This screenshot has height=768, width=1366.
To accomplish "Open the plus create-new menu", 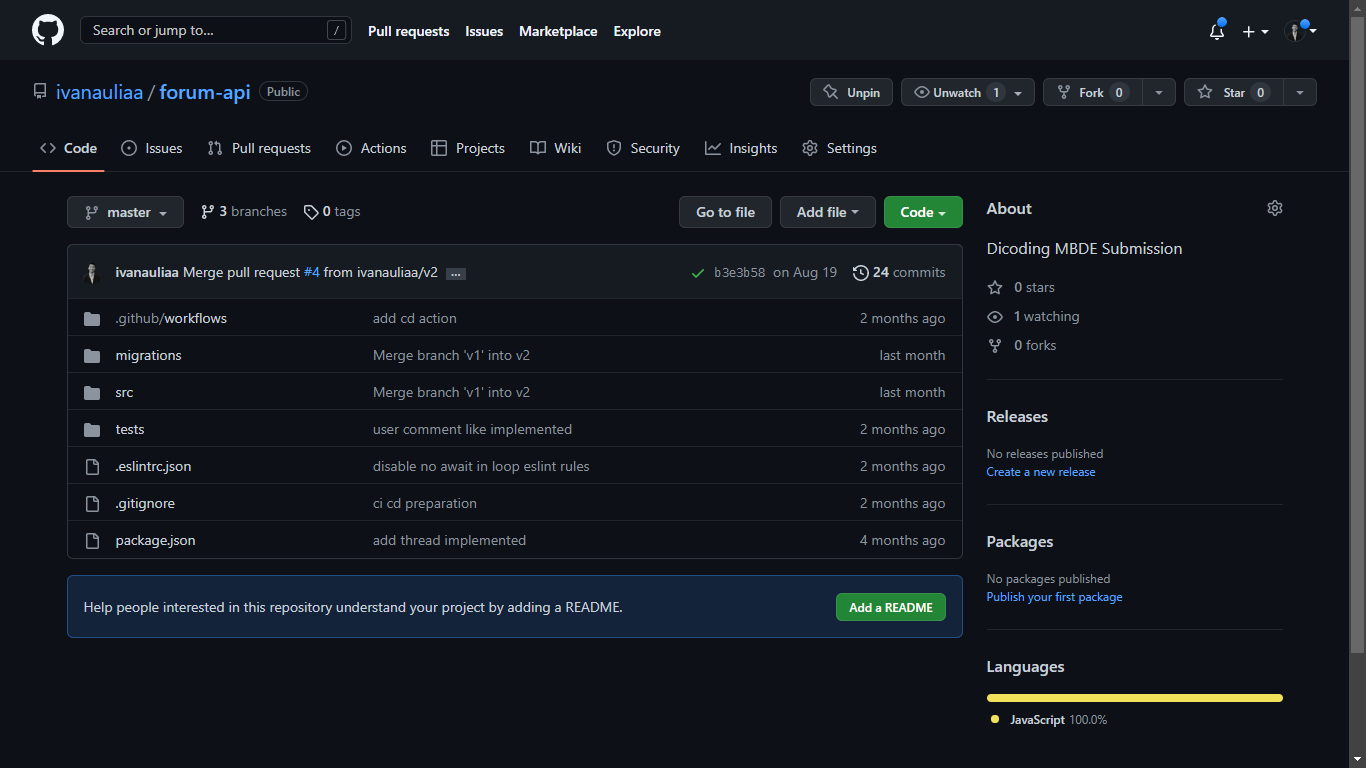I will pos(1255,31).
